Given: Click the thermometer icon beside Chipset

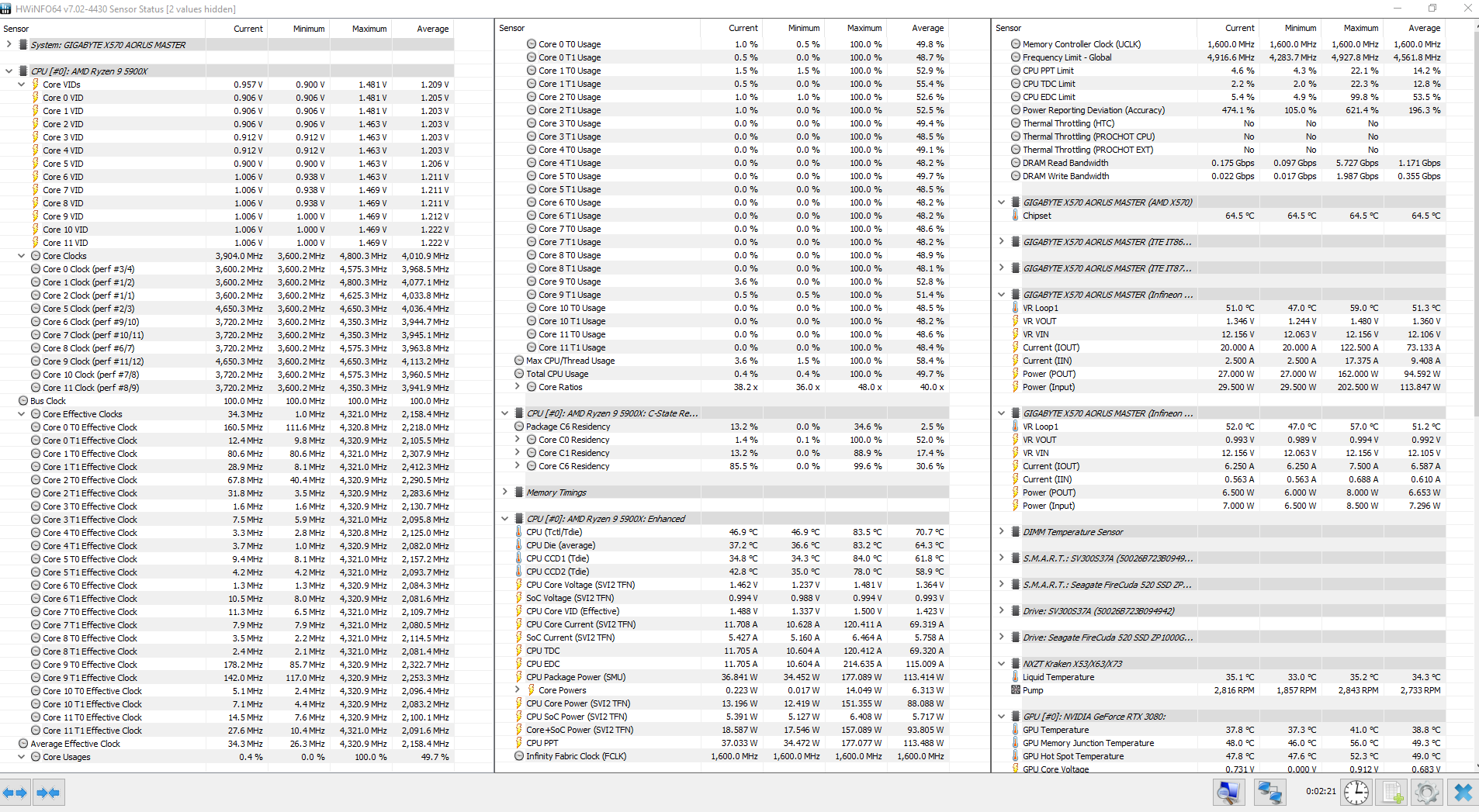Looking at the screenshot, I should point(1015,216).
